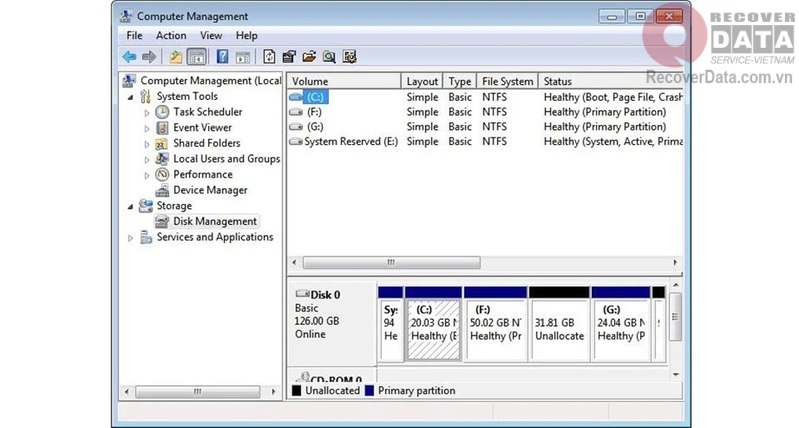Click the Computer Management title bar icon
Viewport: 799px width, 428px height.
pyautogui.click(x=126, y=16)
